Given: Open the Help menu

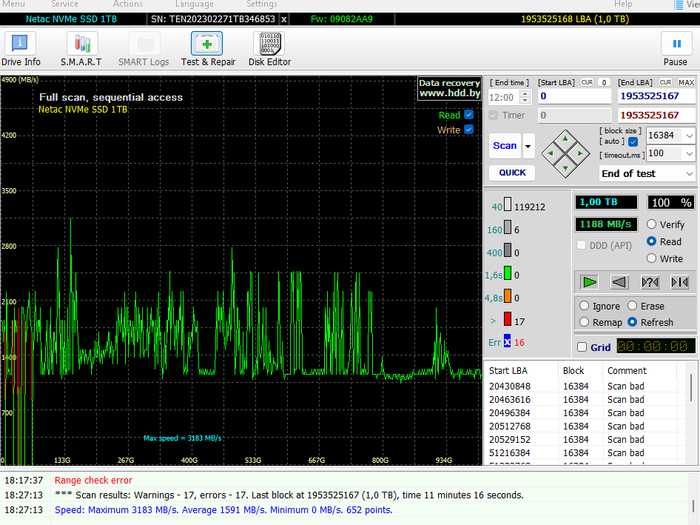Looking at the screenshot, I should click(x=623, y=4).
